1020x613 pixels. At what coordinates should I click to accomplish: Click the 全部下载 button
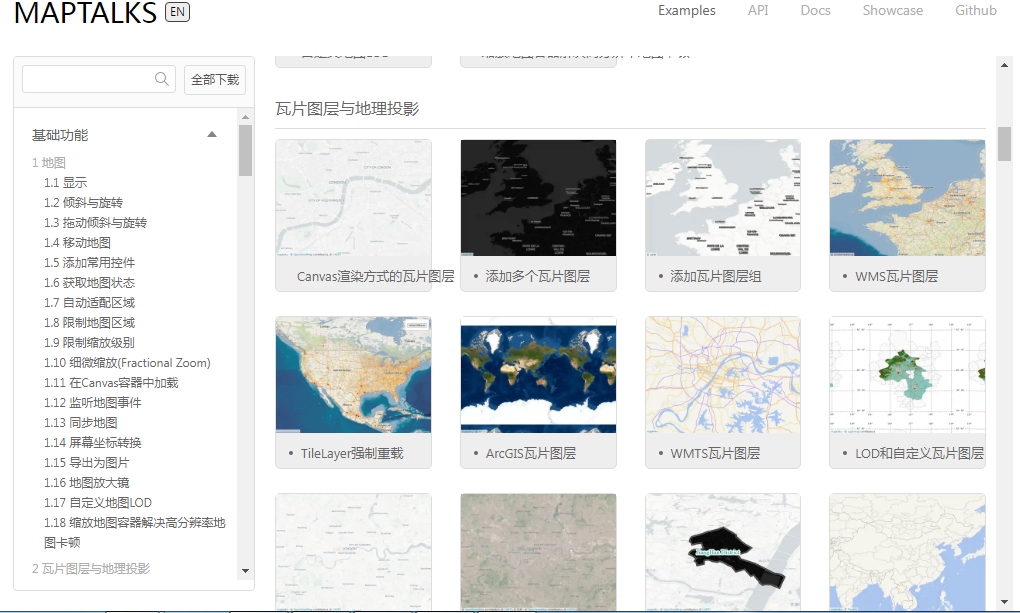[x=215, y=79]
